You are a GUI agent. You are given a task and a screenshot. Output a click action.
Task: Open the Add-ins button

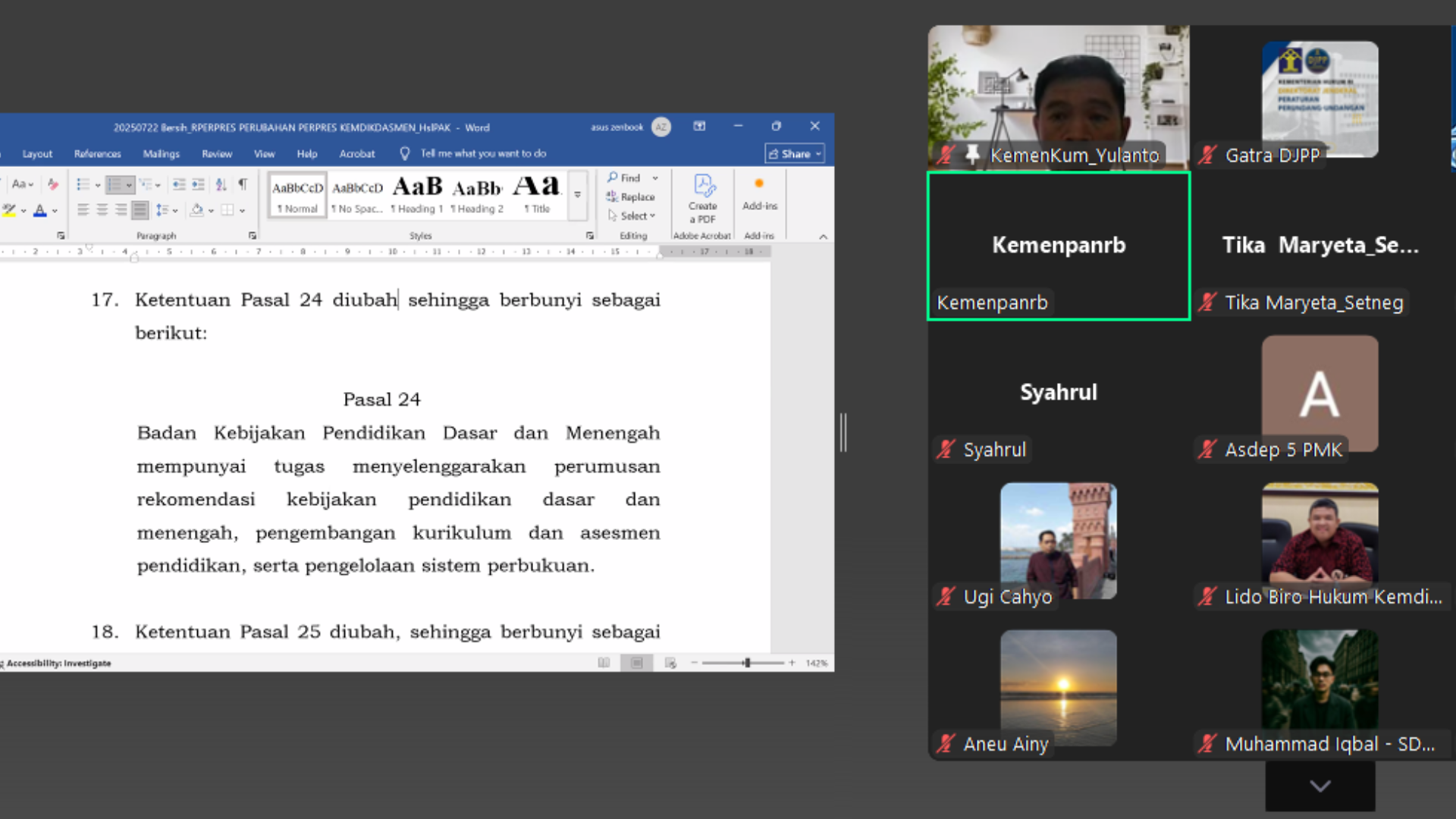[759, 194]
